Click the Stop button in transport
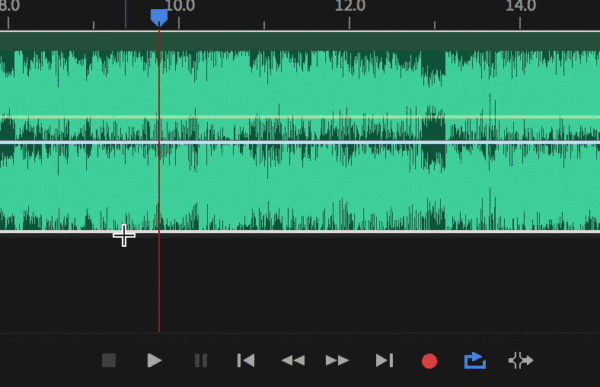 (x=109, y=361)
